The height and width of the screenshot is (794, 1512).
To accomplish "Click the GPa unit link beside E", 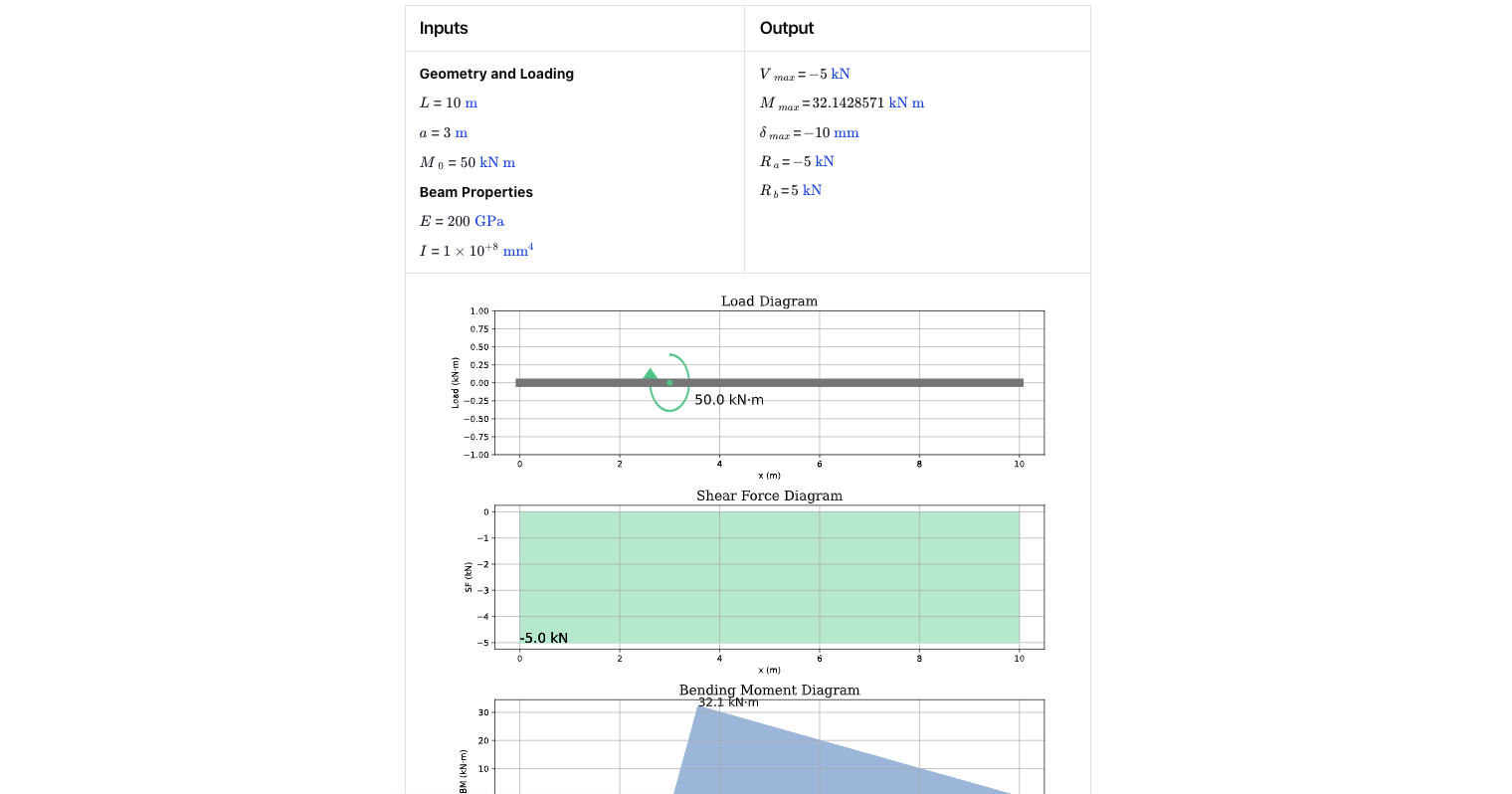I will (489, 221).
